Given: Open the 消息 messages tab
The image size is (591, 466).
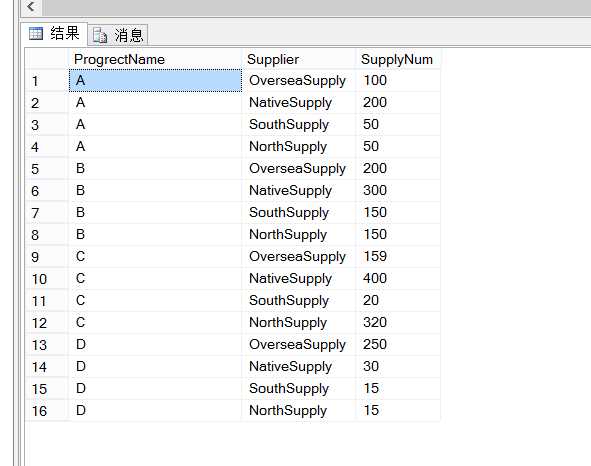Looking at the screenshot, I should tap(118, 35).
